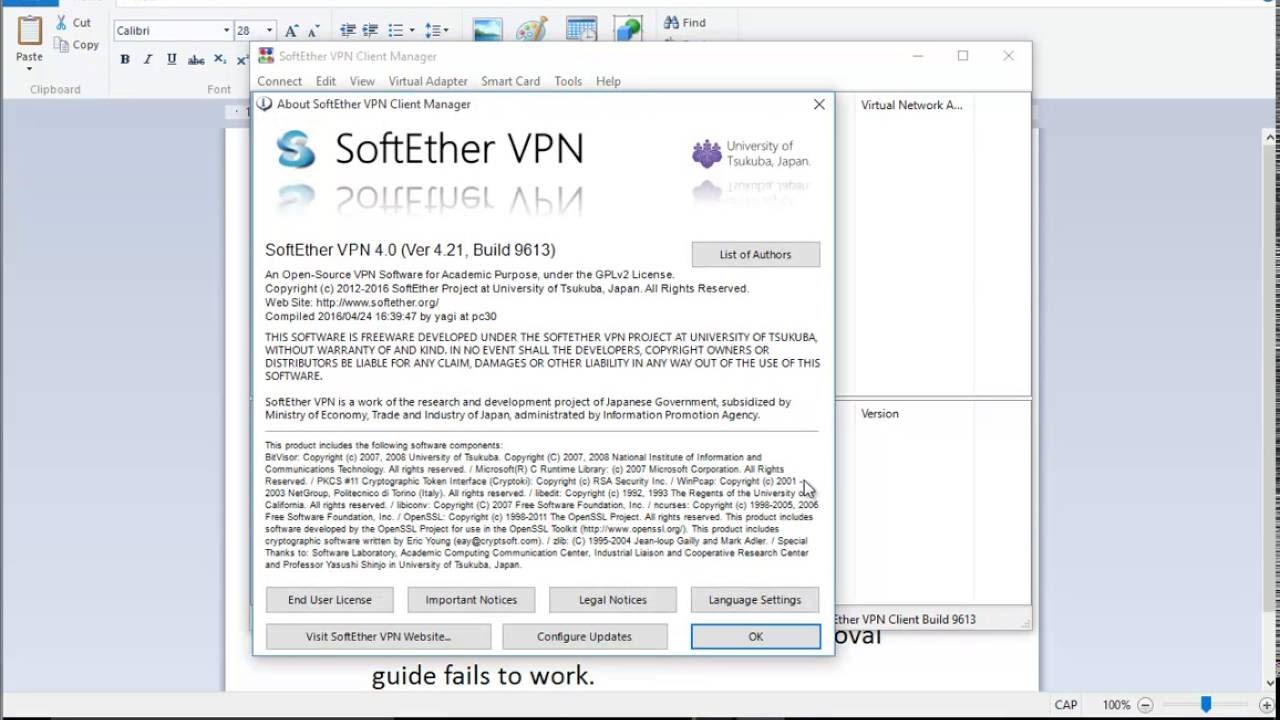Viewport: 1280px width, 720px height.
Task: Toggle Italic formatting in WordPad
Action: pyautogui.click(x=148, y=60)
